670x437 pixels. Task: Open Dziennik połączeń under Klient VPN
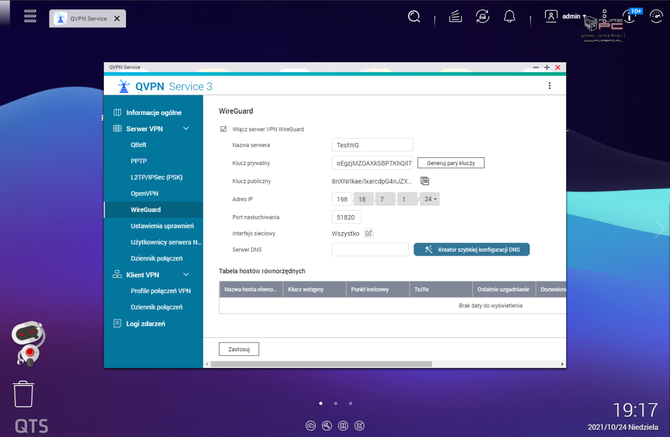[156, 307]
